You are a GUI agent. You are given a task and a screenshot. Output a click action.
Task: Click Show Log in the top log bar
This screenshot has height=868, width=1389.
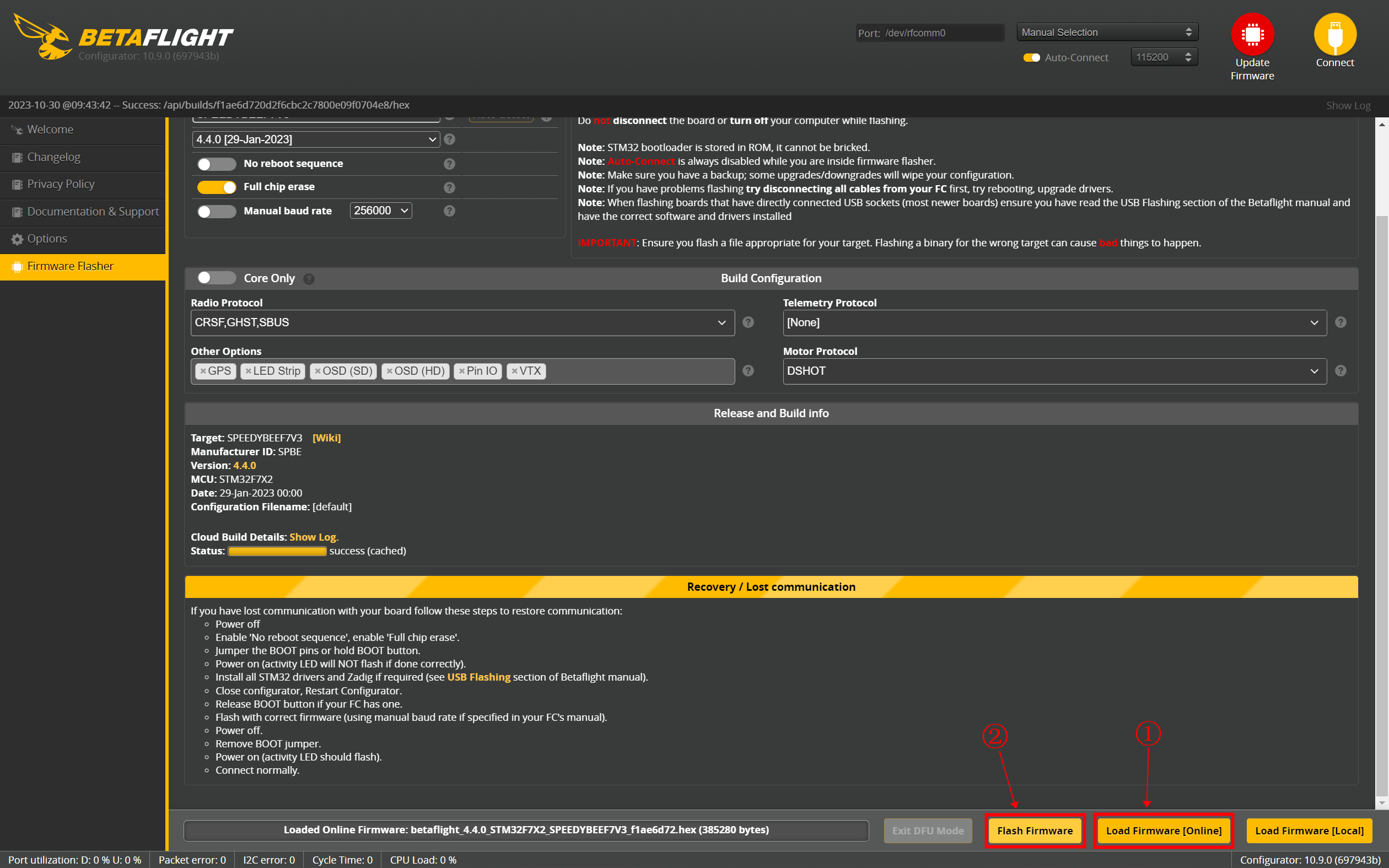pyautogui.click(x=1348, y=106)
